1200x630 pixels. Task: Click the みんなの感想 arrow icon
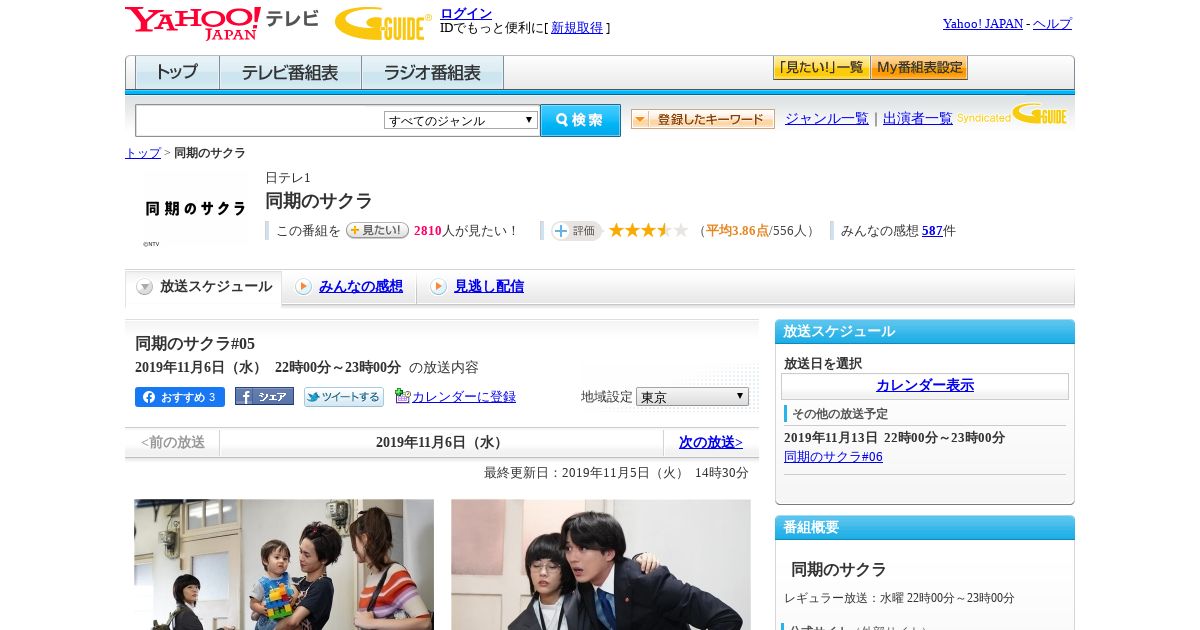coord(303,287)
